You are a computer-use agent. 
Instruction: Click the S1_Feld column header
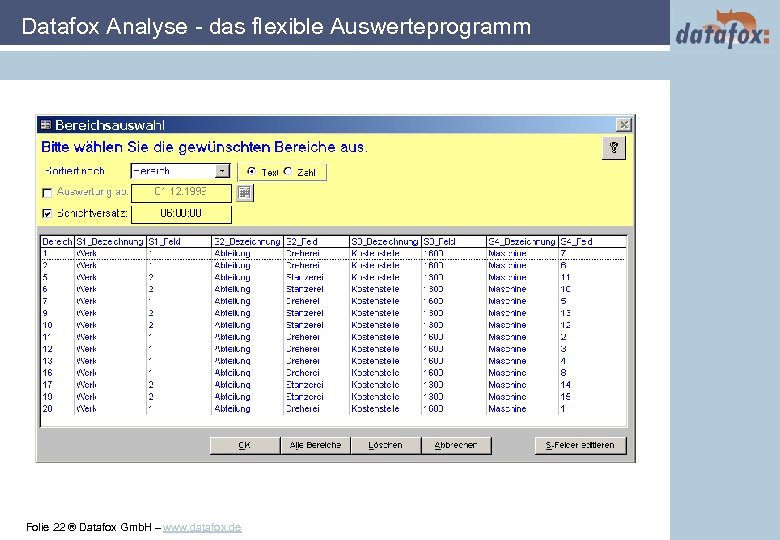tap(179, 242)
